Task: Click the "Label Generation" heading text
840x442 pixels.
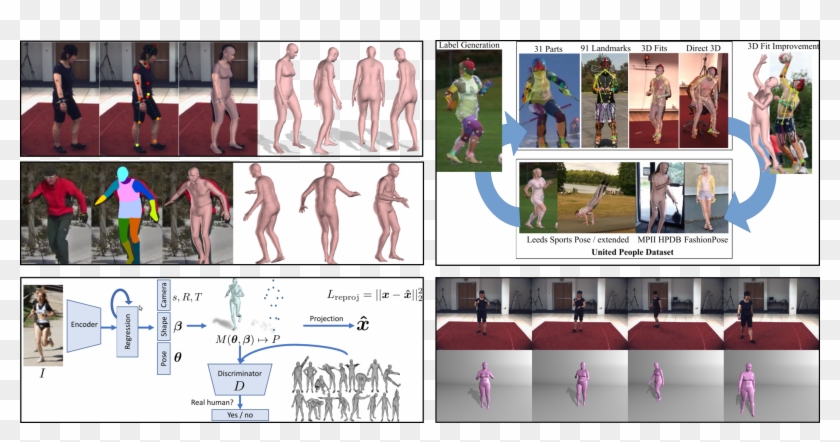Action: [469, 46]
